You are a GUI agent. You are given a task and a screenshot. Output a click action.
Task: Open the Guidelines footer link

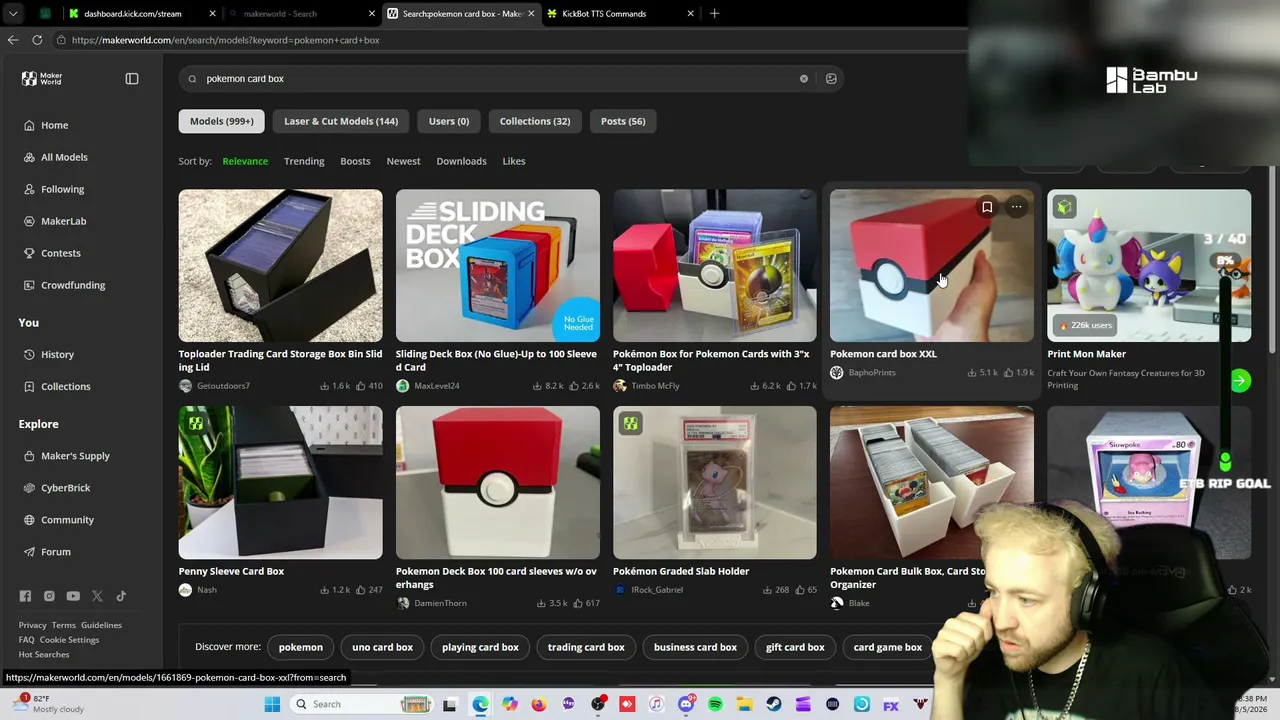tap(101, 625)
